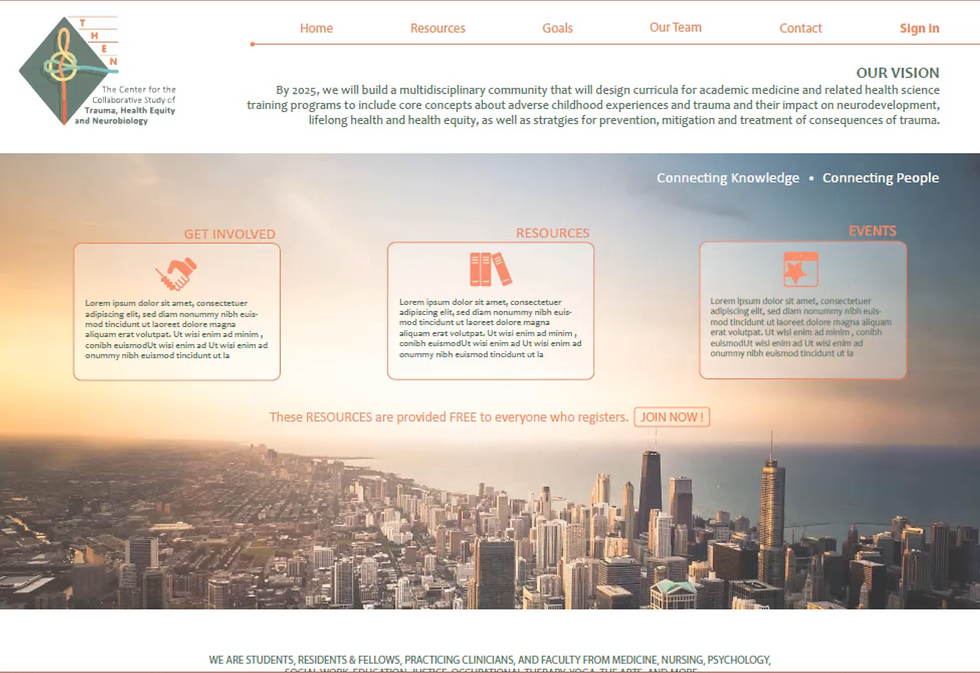Click the free resources registration message
This screenshot has width=980, height=673.
point(446,417)
